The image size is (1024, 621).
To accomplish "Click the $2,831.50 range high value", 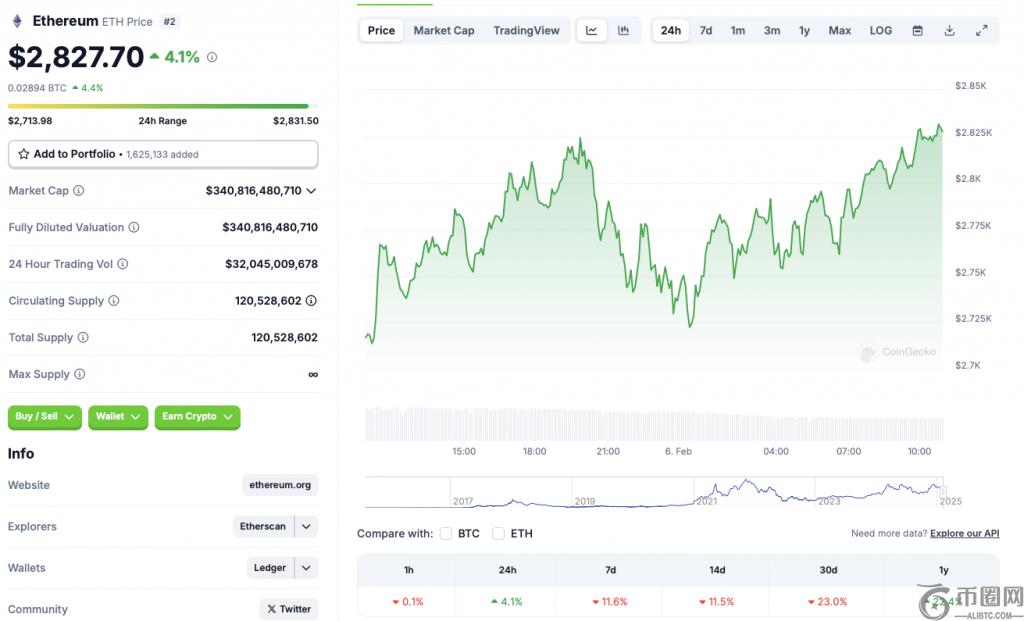I will click(x=296, y=121).
